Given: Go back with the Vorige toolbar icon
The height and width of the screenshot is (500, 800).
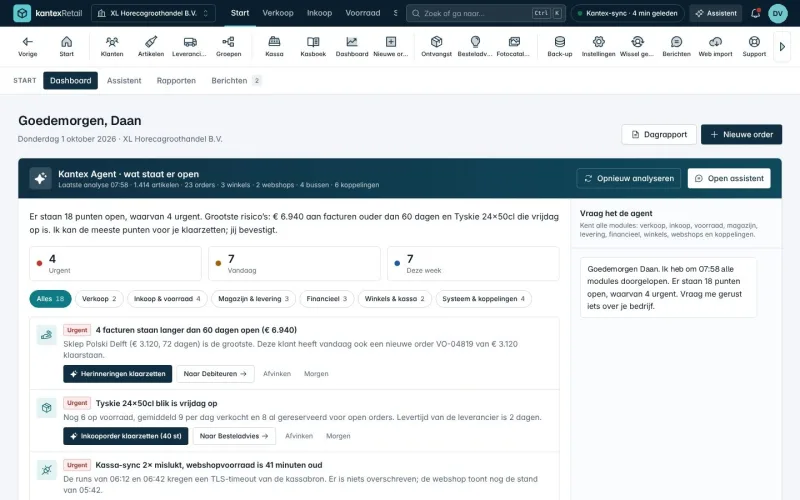Looking at the screenshot, I should (28, 46).
